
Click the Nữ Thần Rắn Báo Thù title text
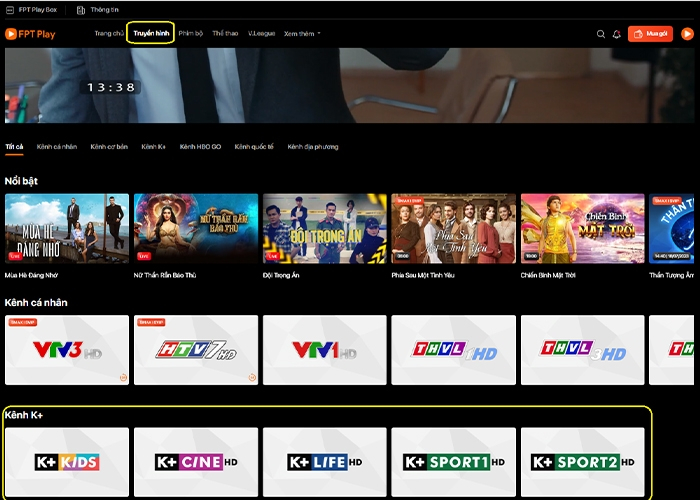pyautogui.click(x=165, y=275)
